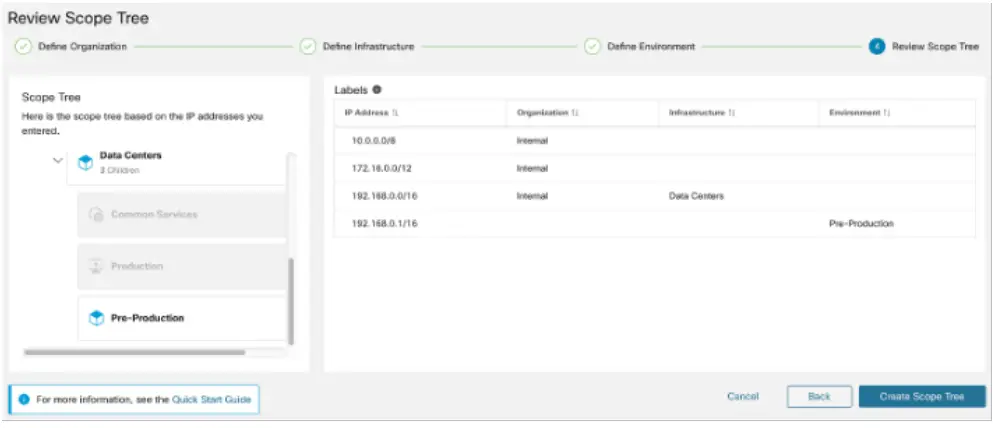The image size is (996, 428).
Task: Click Internal in the 172.16.0.0/12 row
Action: (x=532, y=168)
